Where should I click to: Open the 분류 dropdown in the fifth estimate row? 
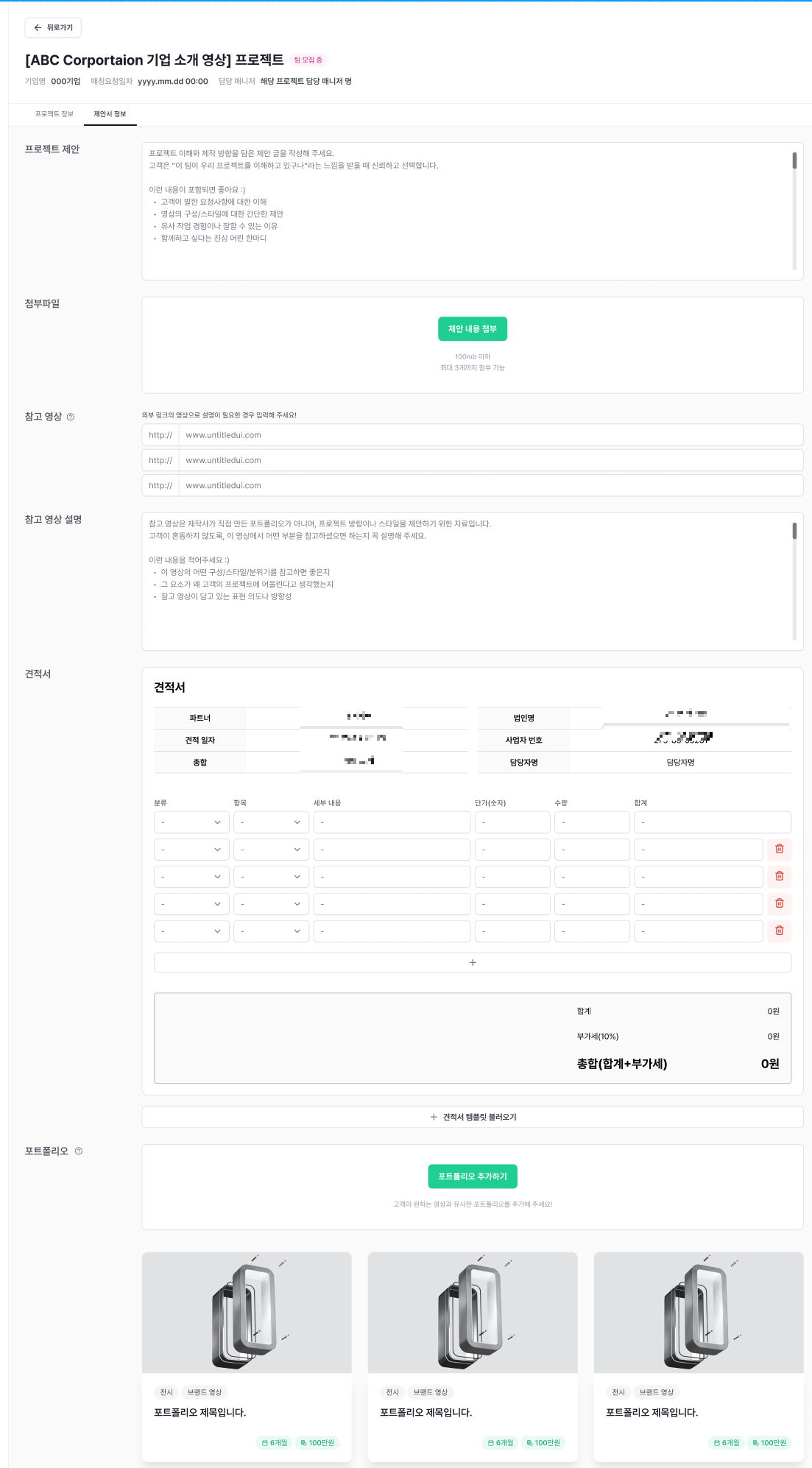(191, 931)
